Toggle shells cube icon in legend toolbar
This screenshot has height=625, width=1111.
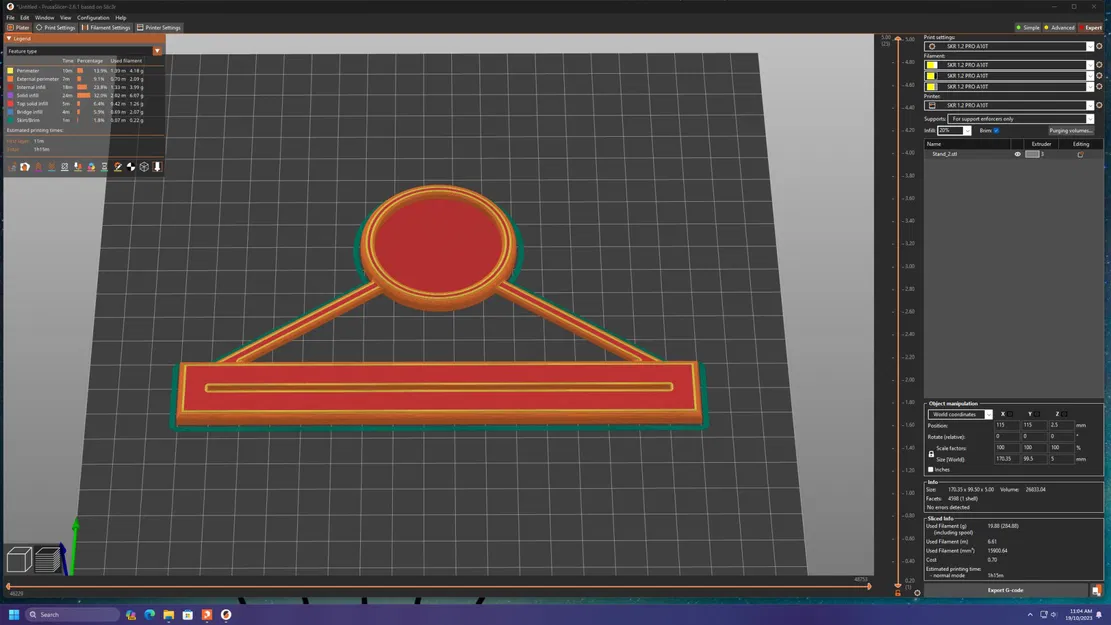(x=144, y=167)
